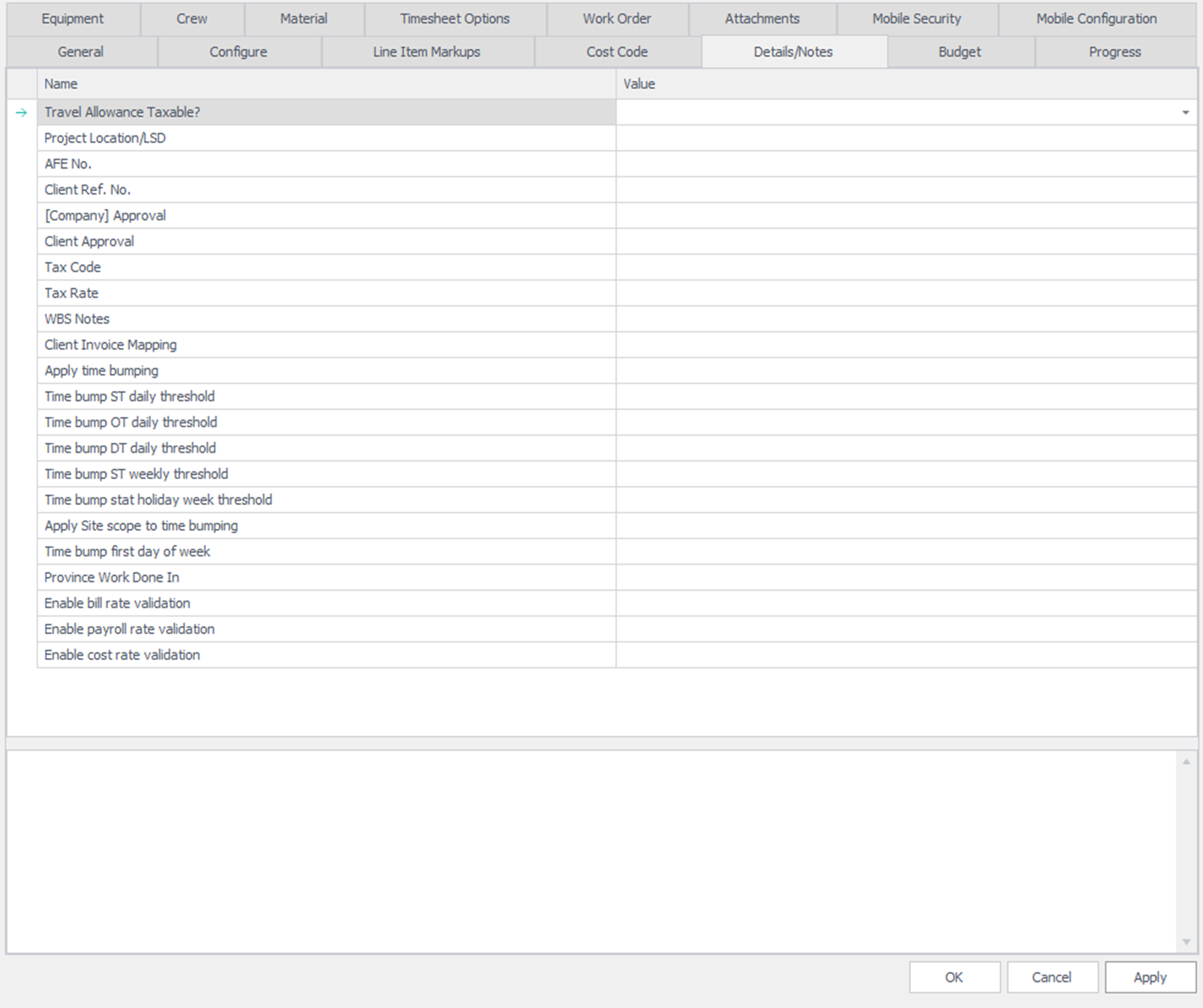
Task: Click the Cancel button
Action: click(x=1051, y=977)
